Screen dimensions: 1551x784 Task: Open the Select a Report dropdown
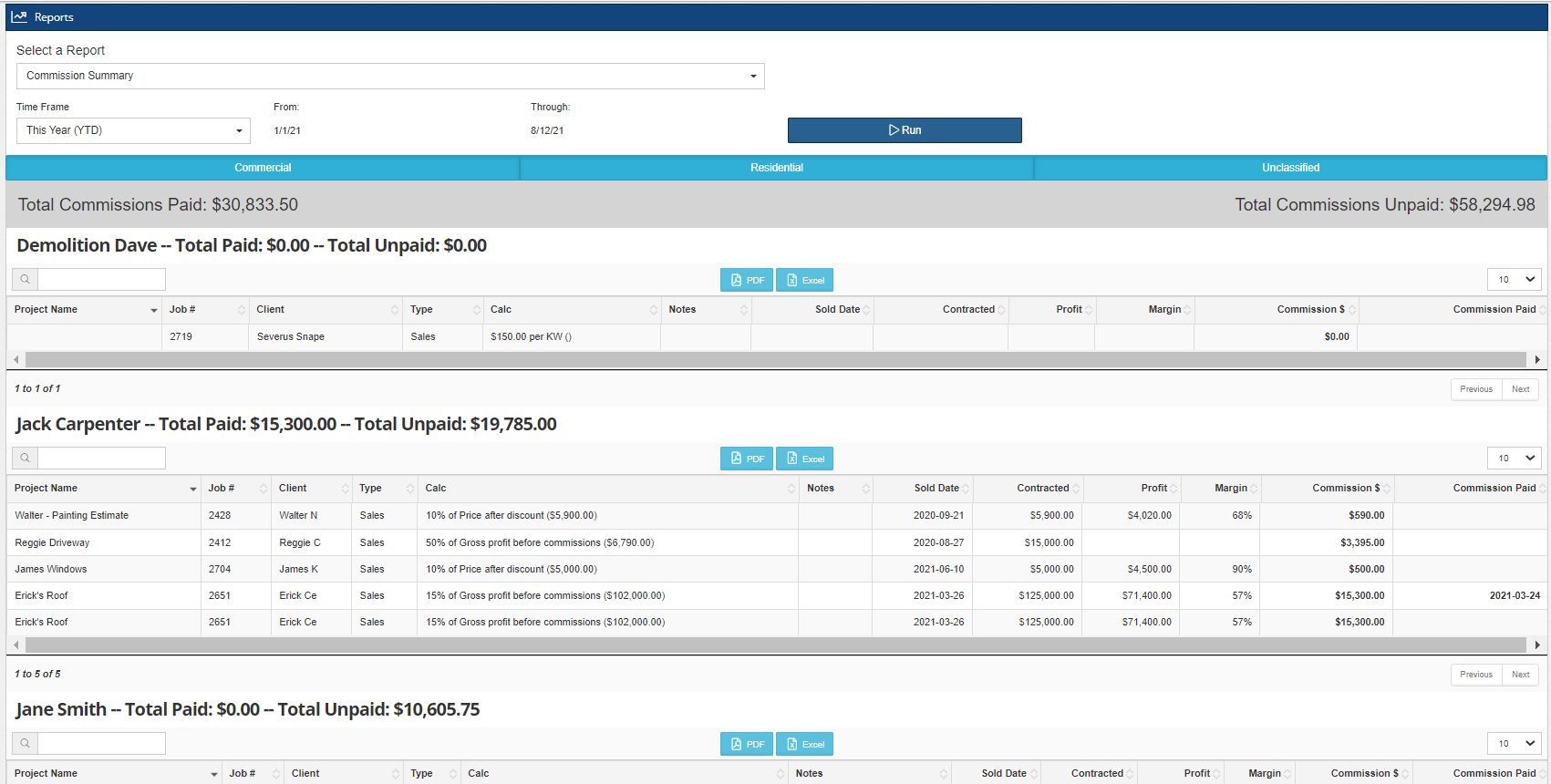point(390,76)
